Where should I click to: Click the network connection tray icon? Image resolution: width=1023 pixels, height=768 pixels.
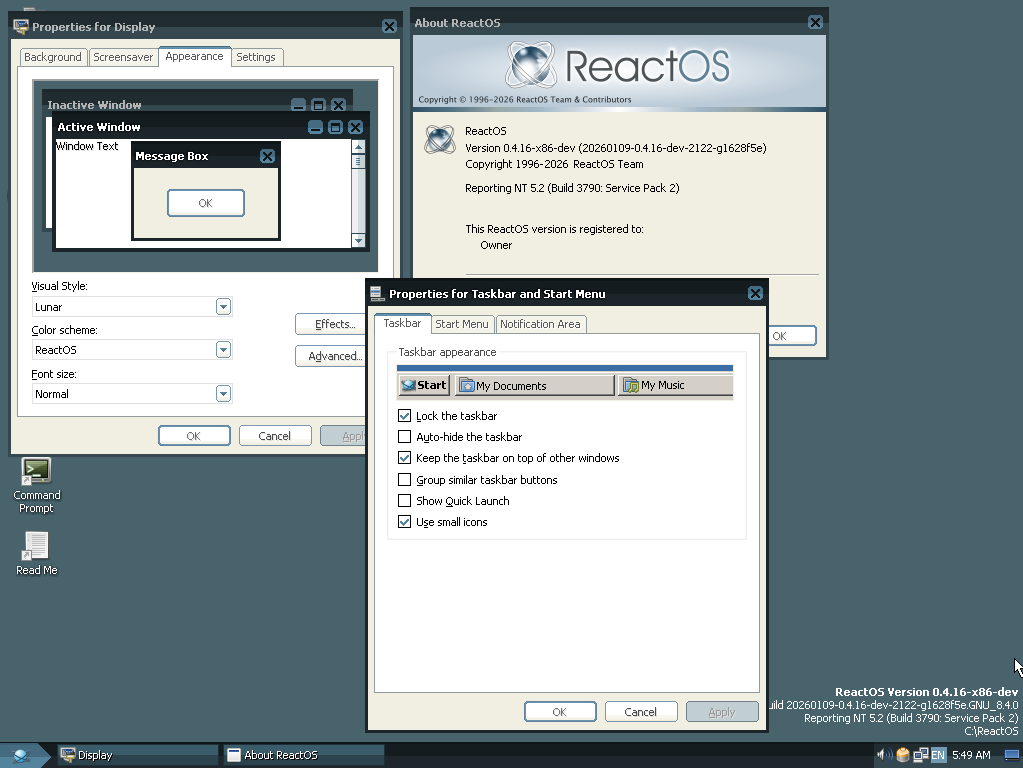(920, 755)
